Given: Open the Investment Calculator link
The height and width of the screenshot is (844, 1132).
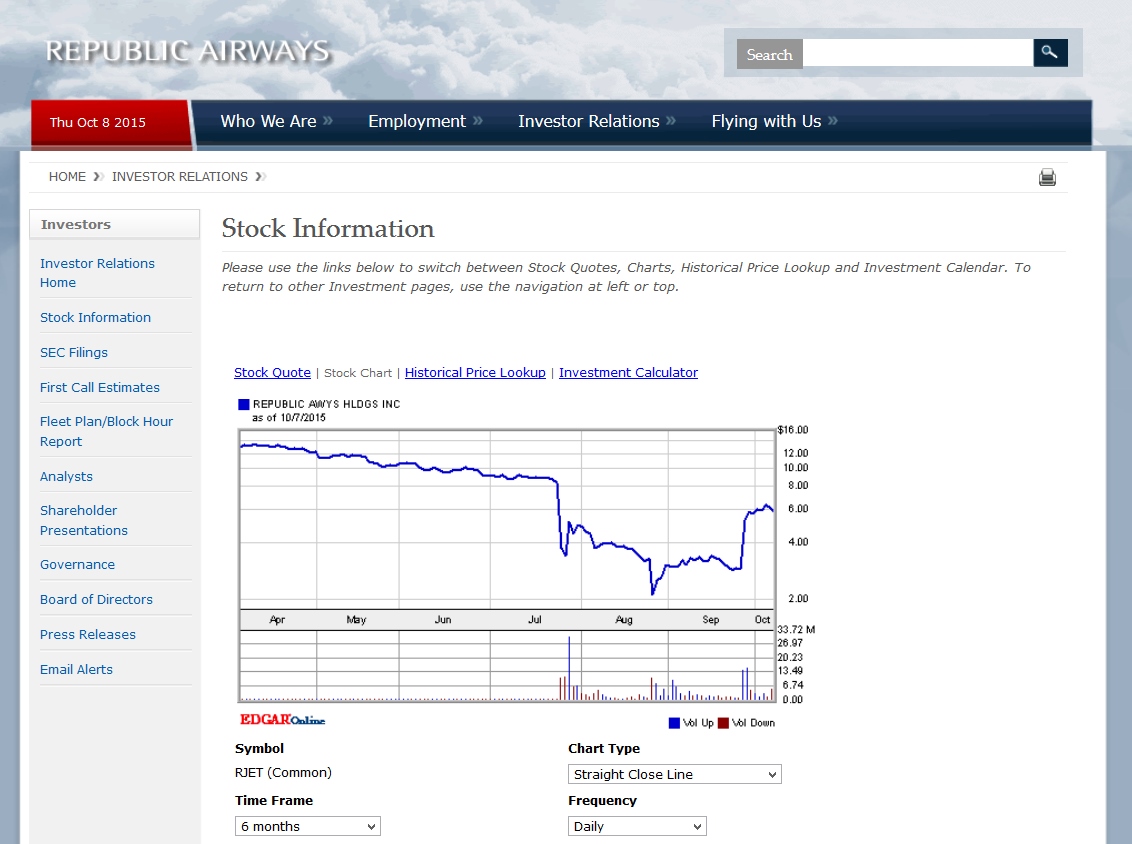Looking at the screenshot, I should [628, 372].
